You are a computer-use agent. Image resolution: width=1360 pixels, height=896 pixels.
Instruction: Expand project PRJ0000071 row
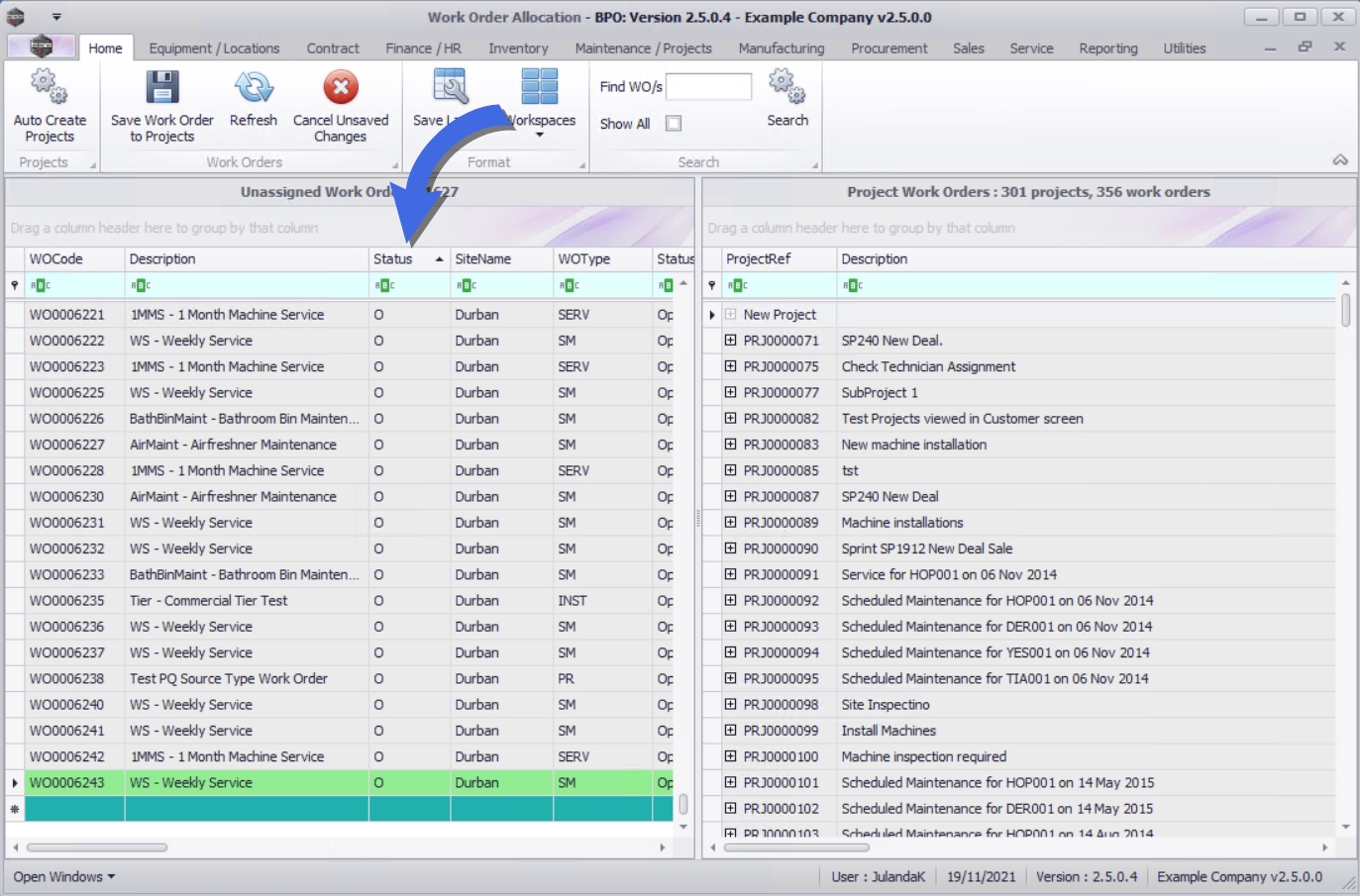[730, 341]
